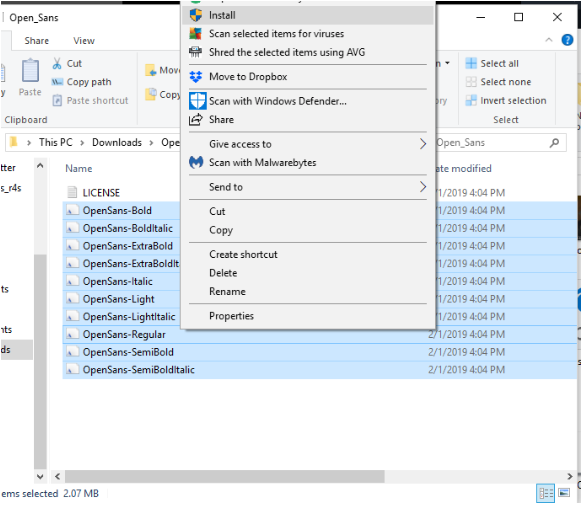Click the horizontal scrollbar thumb

coord(225,476)
